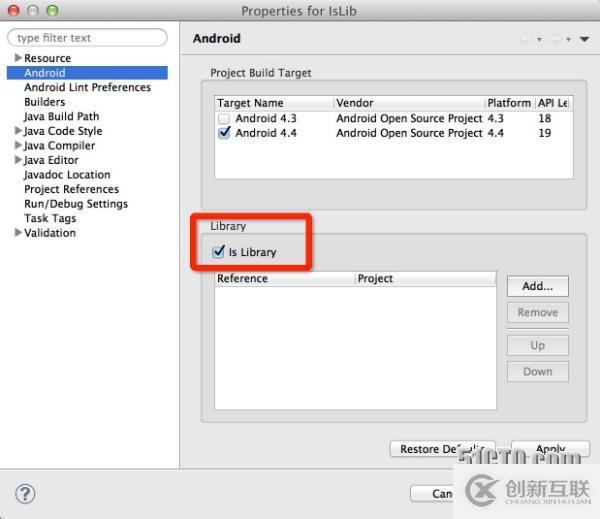Select the Android 4.3 row name
600x519 pixels.
click(266, 119)
